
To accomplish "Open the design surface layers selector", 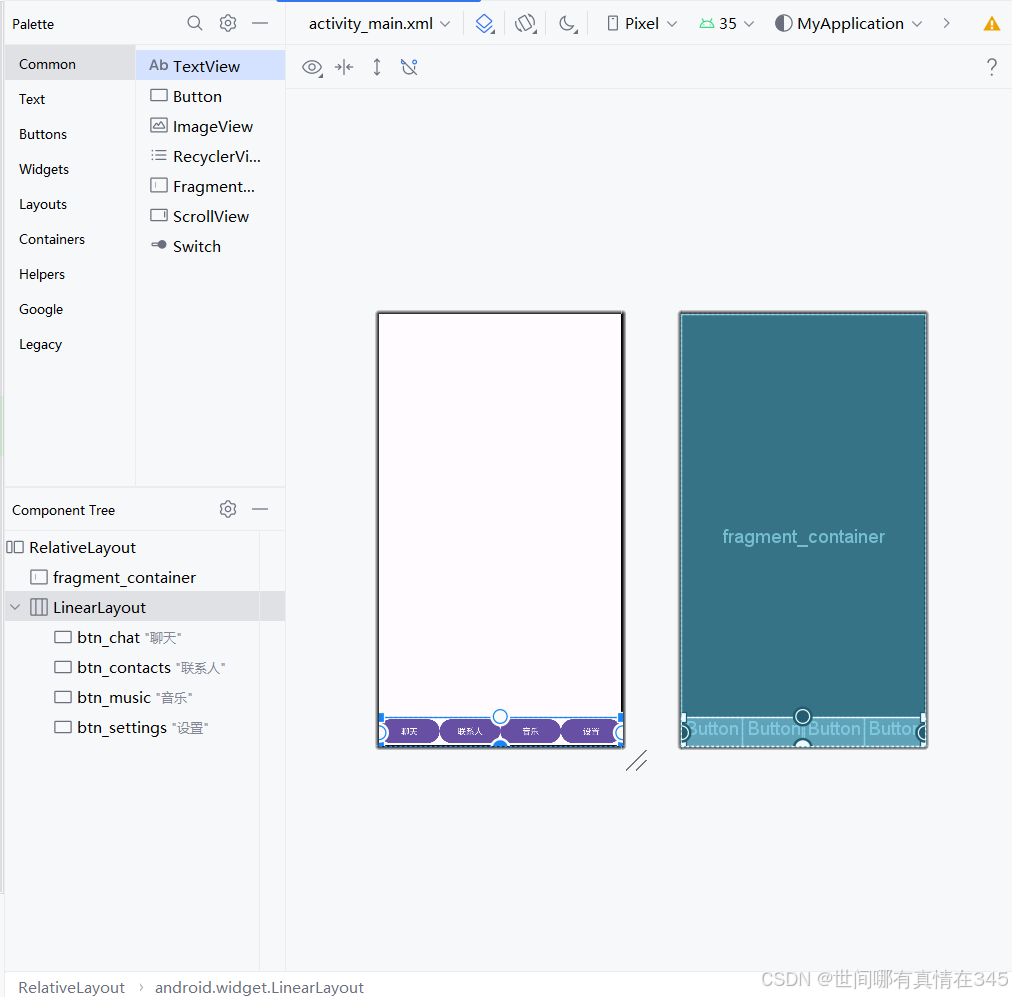I will click(484, 24).
